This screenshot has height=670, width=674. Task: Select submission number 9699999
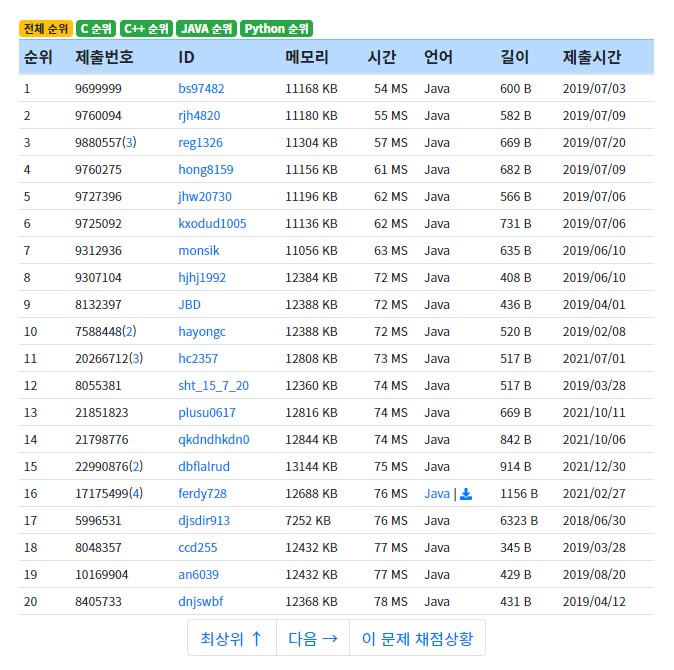coord(98,89)
